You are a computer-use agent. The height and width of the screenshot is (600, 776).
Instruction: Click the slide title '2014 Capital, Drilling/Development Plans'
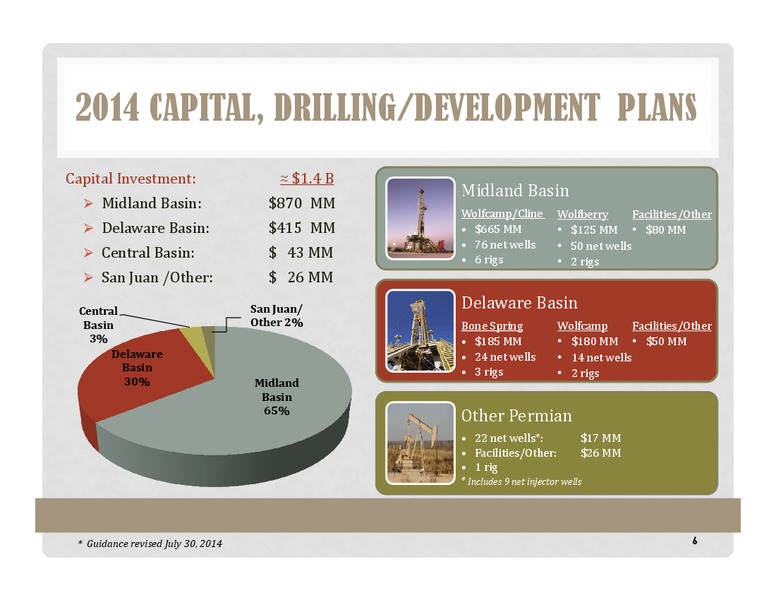click(x=386, y=107)
